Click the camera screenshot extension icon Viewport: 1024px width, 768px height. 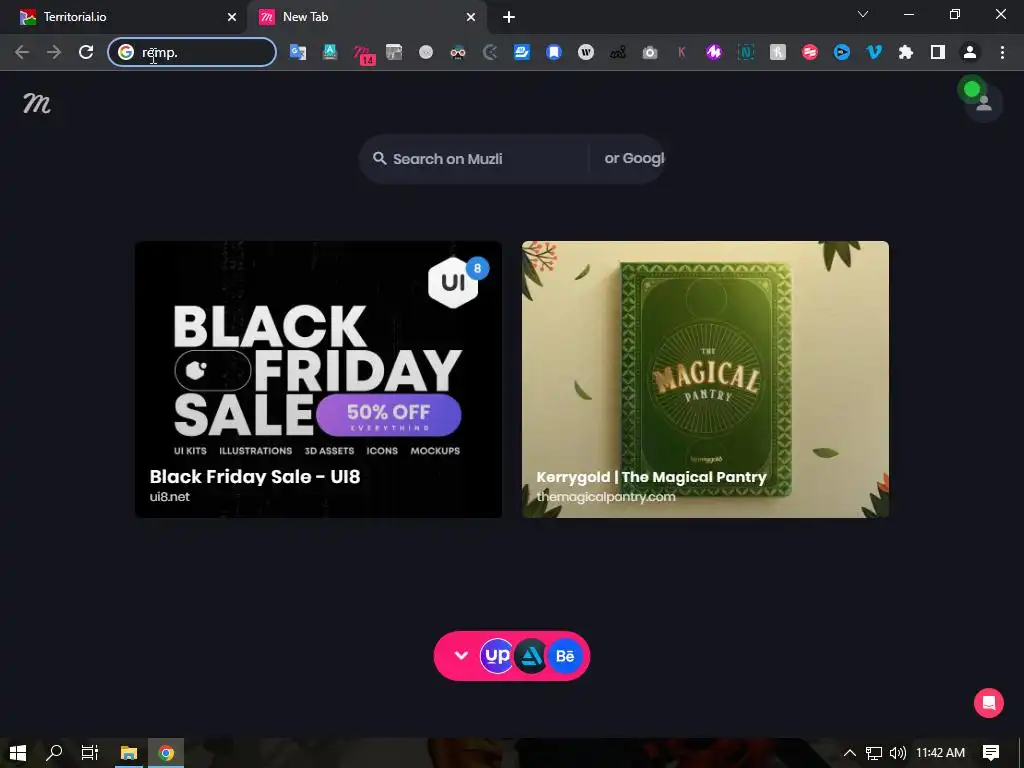pos(650,52)
